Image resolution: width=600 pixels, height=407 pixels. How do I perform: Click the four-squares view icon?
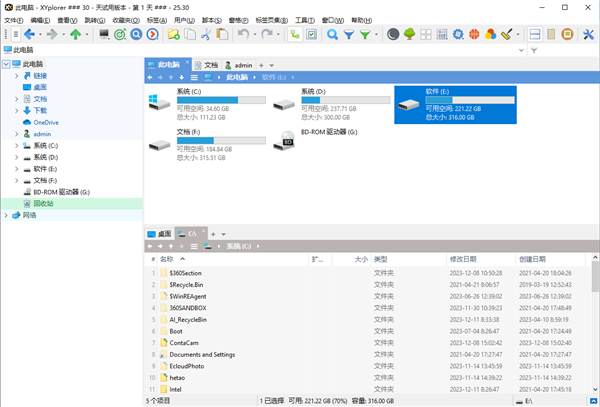click(x=426, y=34)
